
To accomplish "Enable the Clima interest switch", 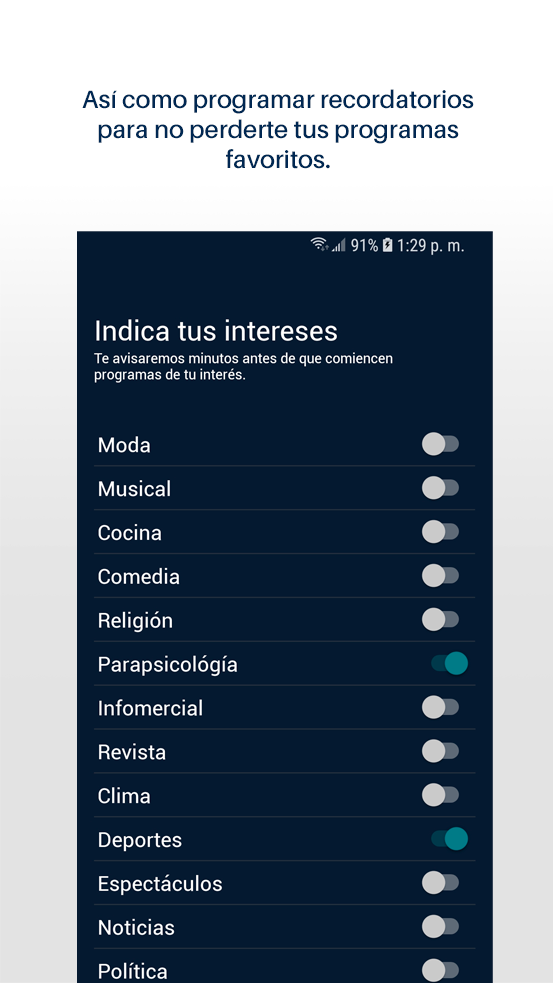I will pos(440,796).
